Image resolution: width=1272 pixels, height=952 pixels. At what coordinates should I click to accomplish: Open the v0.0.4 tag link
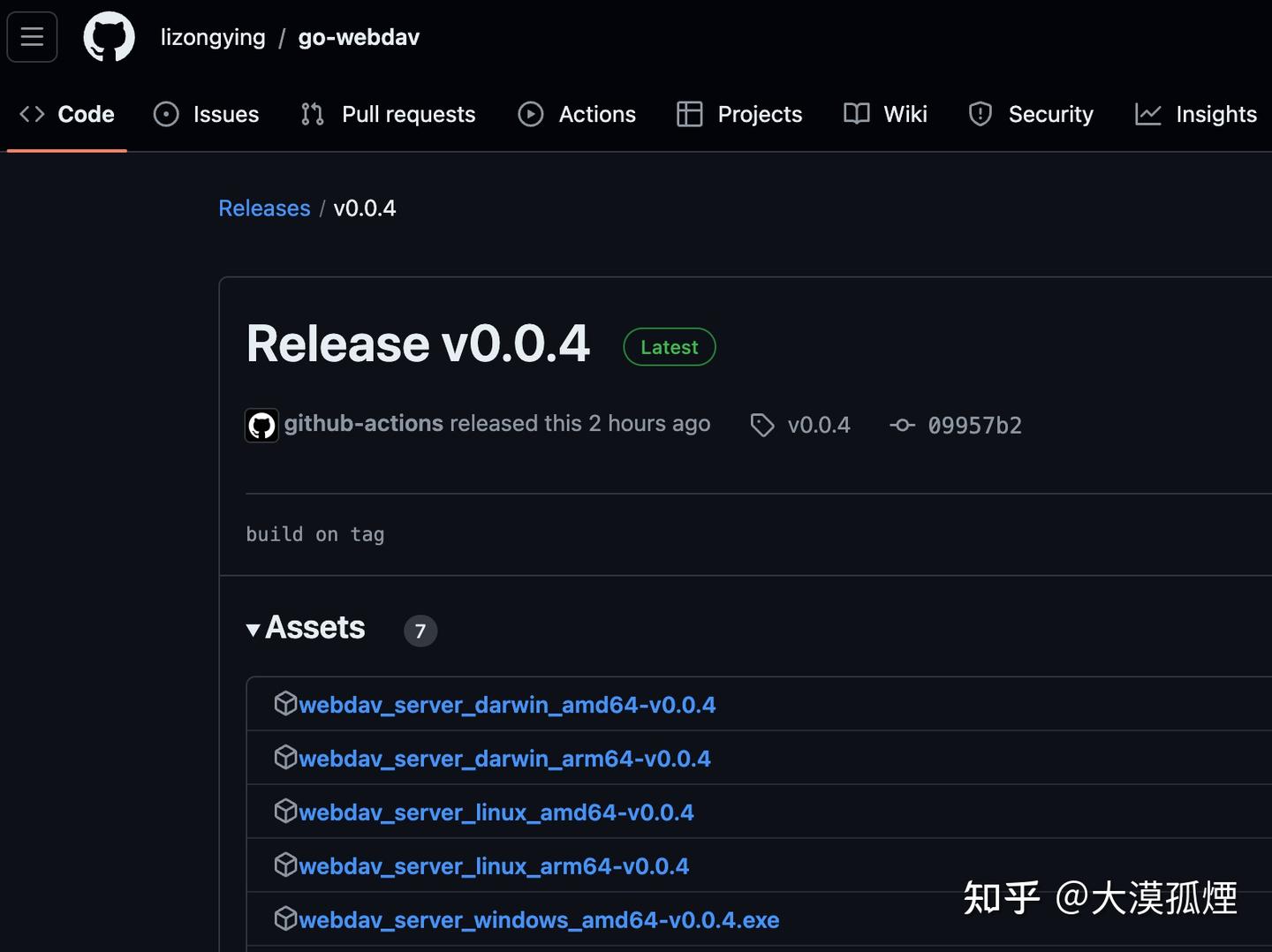[x=819, y=425]
